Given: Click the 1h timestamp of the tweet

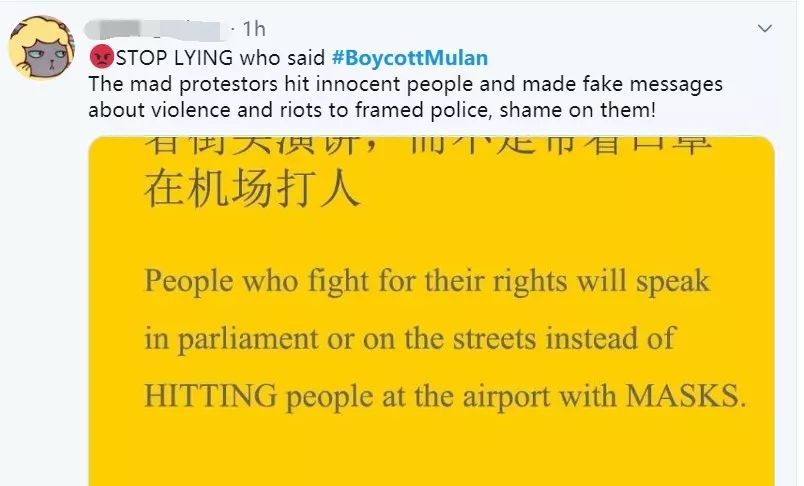Looking at the screenshot, I should tap(254, 29).
